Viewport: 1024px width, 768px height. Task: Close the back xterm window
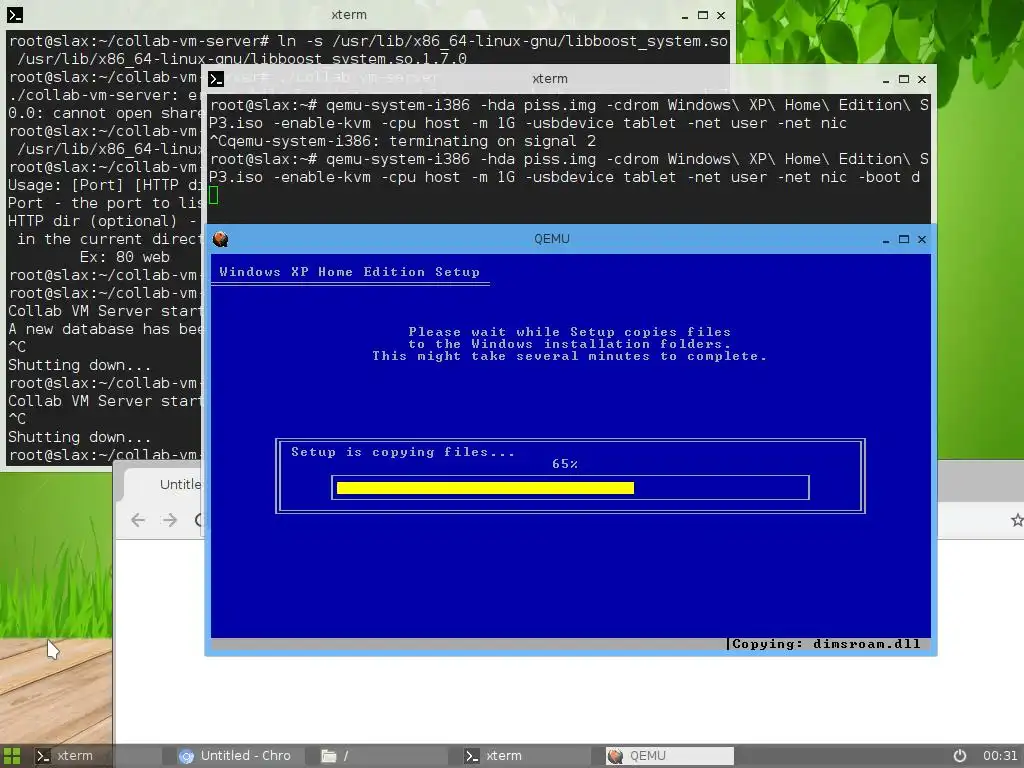pyautogui.click(x=721, y=15)
